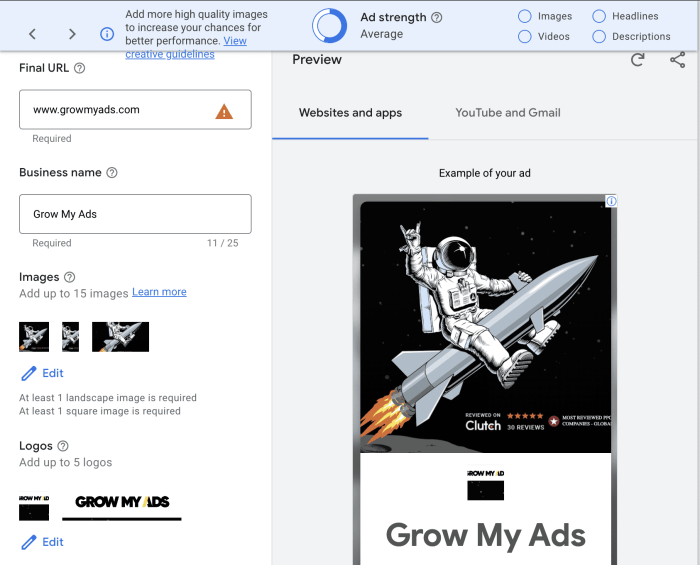The width and height of the screenshot is (700, 565).
Task: Click the pencil icon to edit logos
Action: click(29, 543)
